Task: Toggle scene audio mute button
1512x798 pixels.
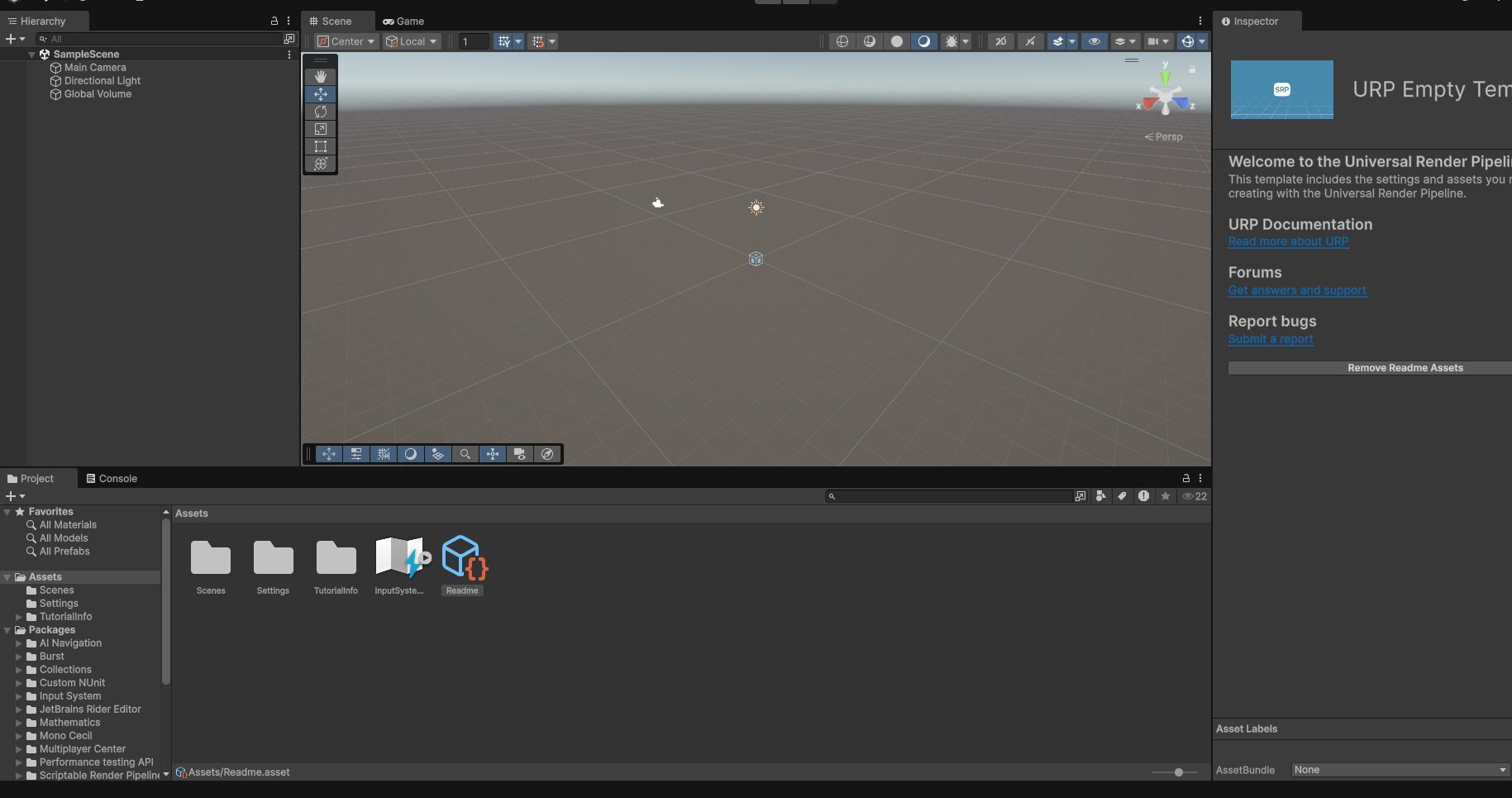Action: click(x=1030, y=41)
